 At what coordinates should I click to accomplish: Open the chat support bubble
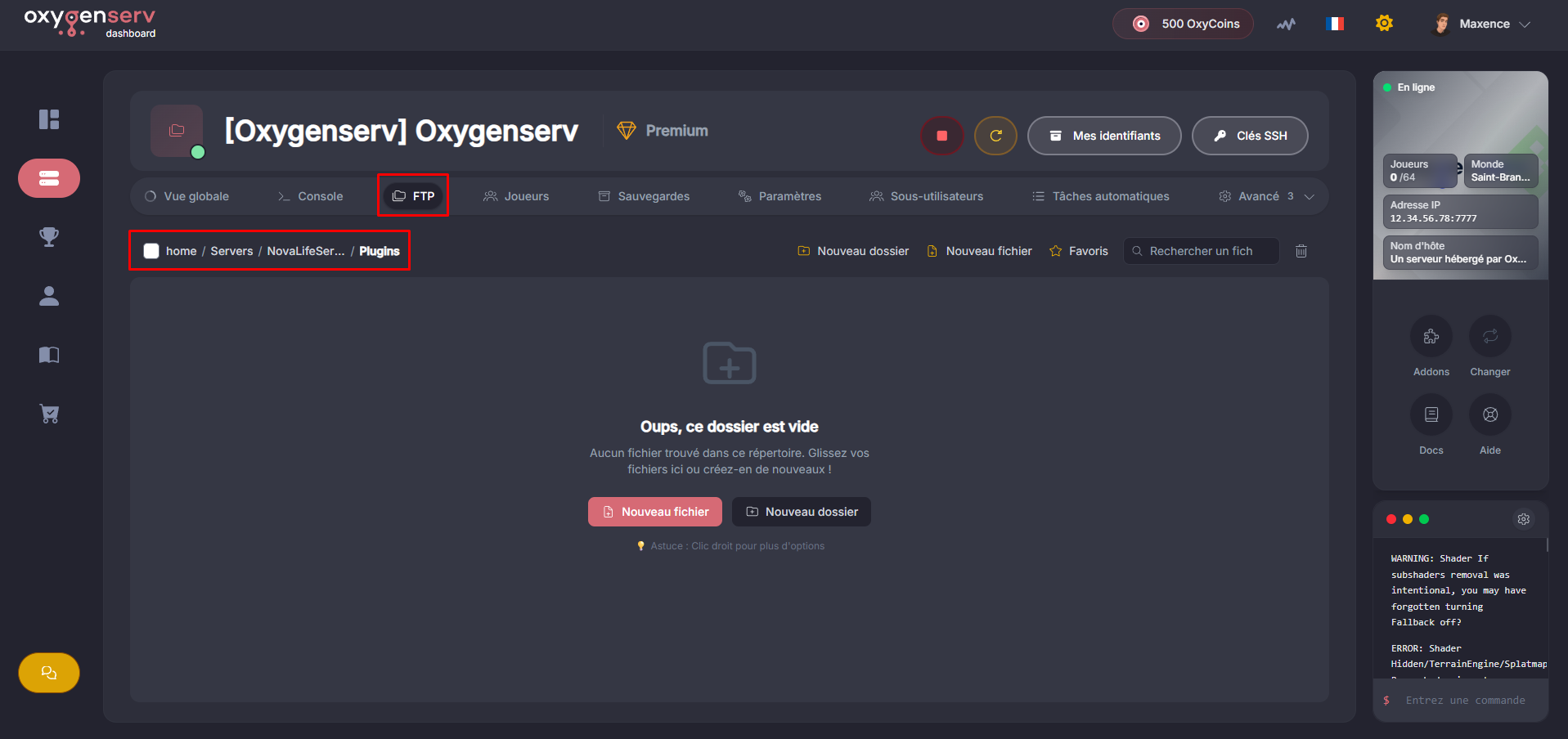pyautogui.click(x=49, y=673)
